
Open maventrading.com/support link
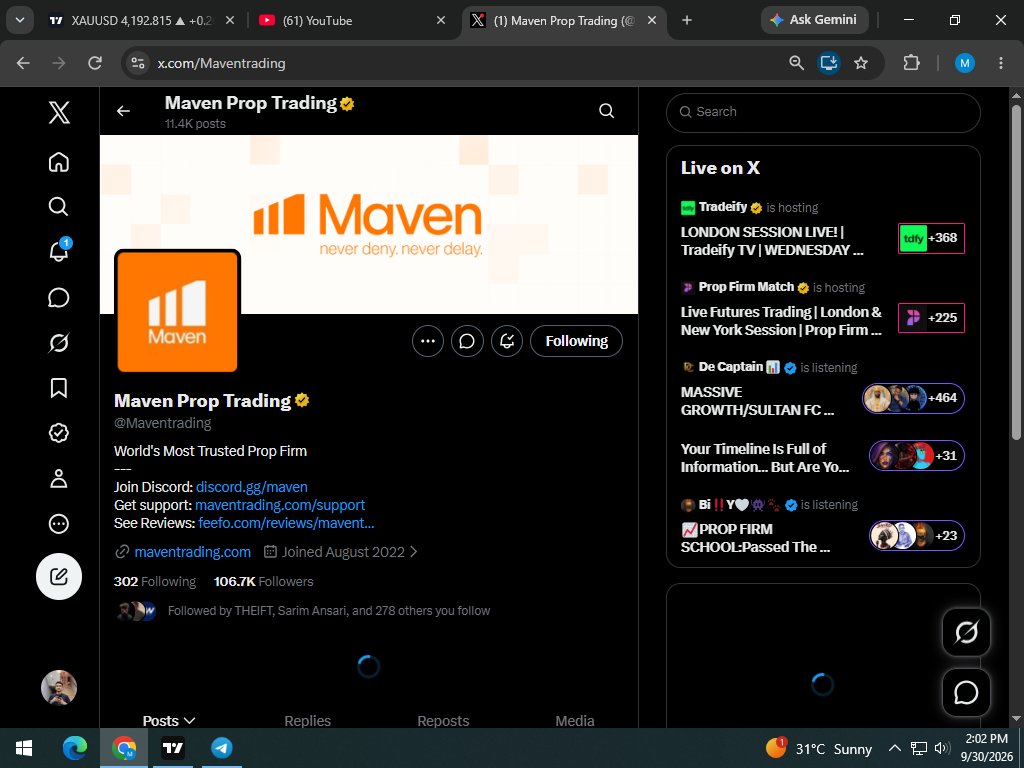(280, 505)
